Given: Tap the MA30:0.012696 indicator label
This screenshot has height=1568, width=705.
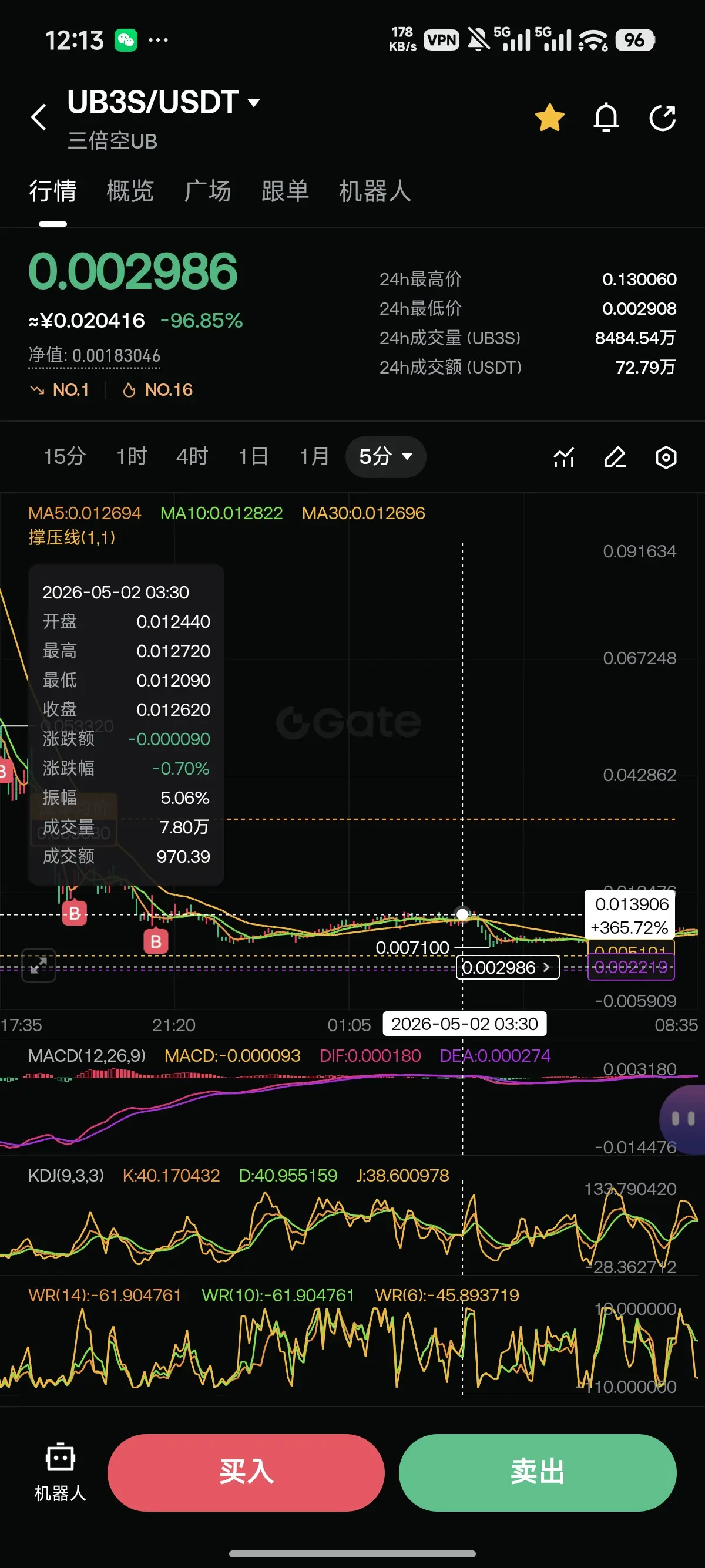Looking at the screenshot, I should coord(364,513).
